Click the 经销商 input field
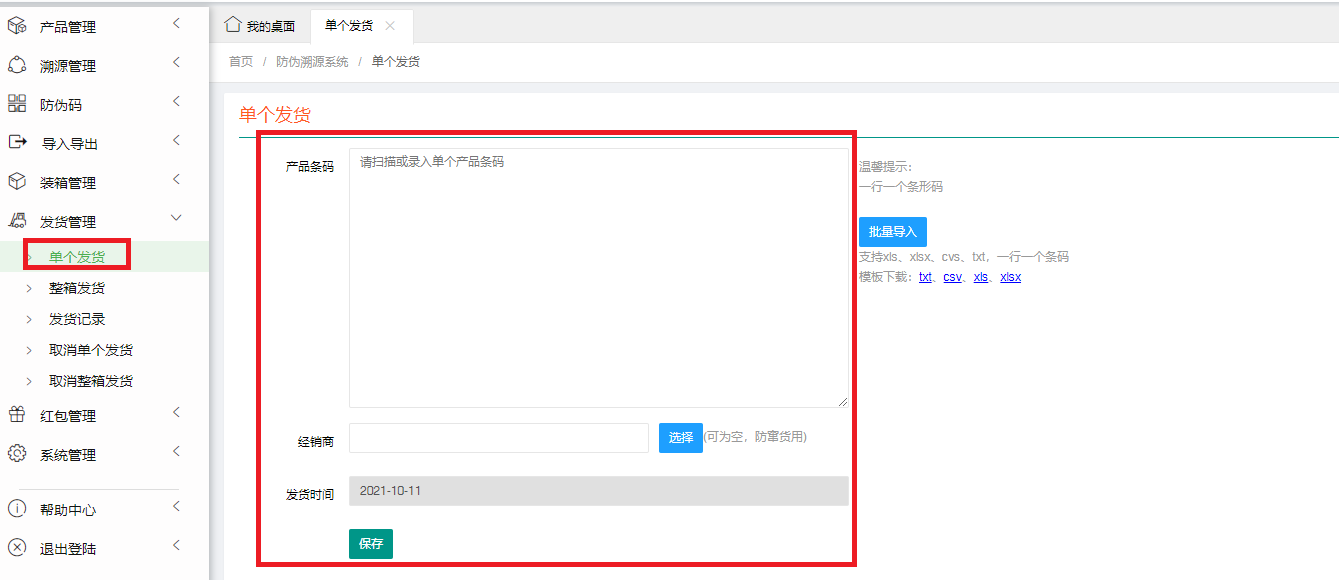The width and height of the screenshot is (1339, 580). pyautogui.click(x=498, y=438)
